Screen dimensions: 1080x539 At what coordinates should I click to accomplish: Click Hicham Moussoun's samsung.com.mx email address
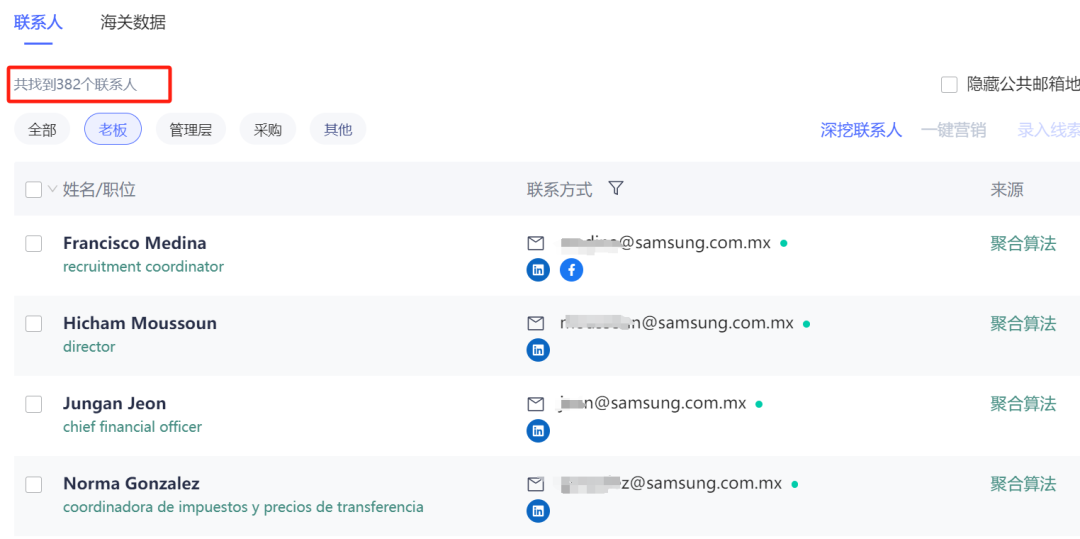click(677, 324)
